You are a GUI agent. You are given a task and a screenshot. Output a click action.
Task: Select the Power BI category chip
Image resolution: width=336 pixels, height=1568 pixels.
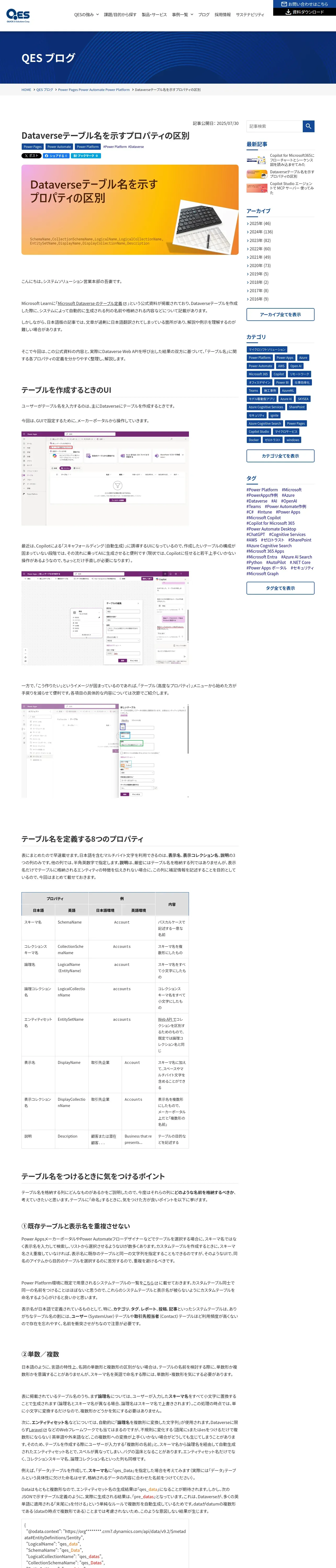coord(282,382)
